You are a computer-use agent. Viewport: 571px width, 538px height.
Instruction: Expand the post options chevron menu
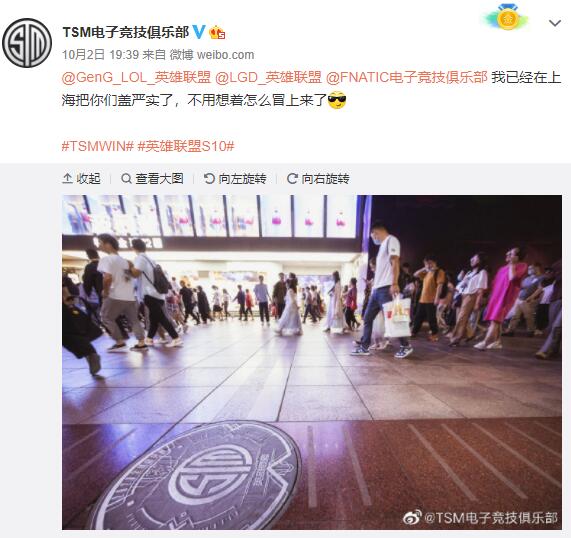point(555,23)
